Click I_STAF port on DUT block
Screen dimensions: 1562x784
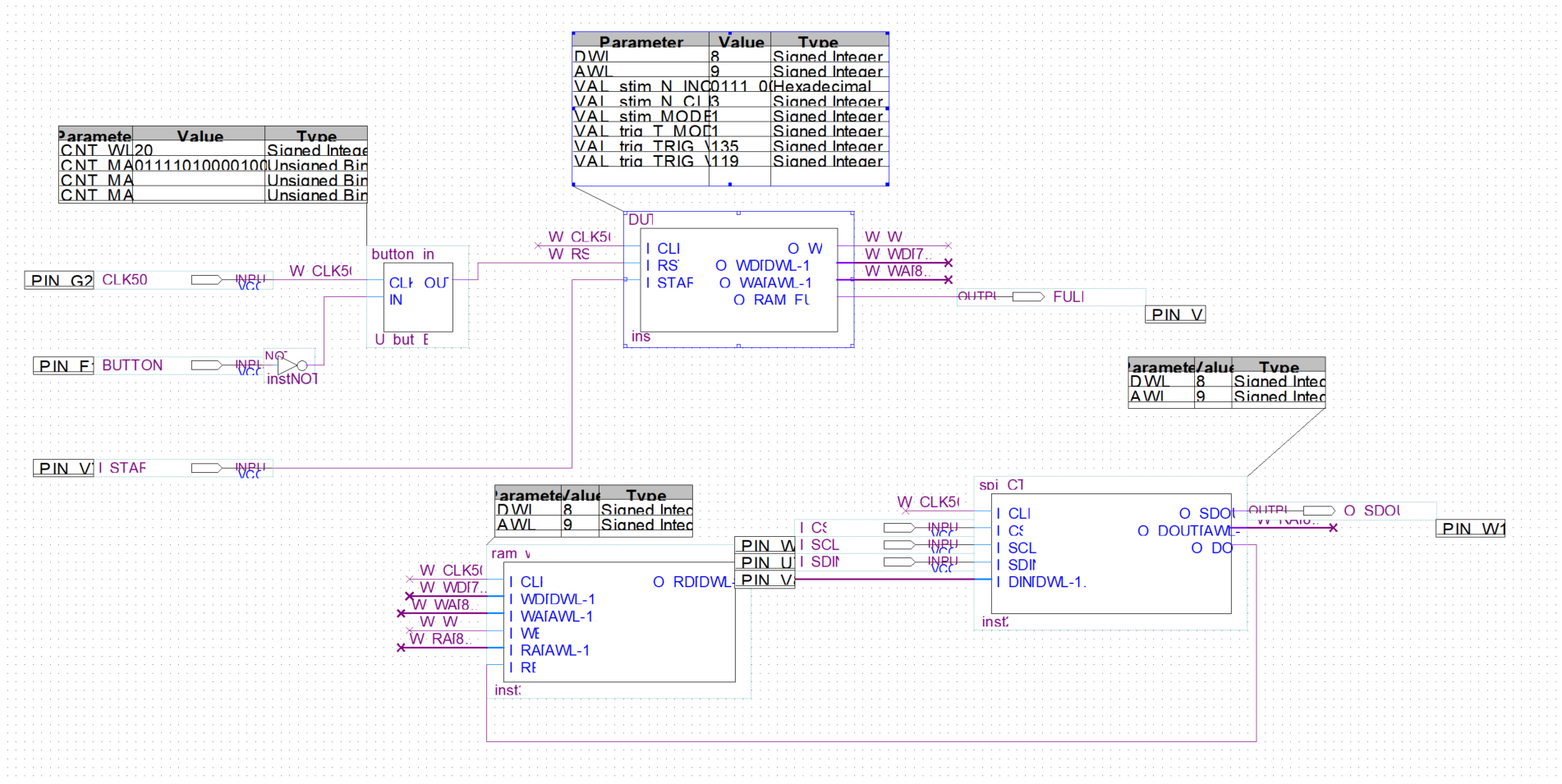point(669,283)
